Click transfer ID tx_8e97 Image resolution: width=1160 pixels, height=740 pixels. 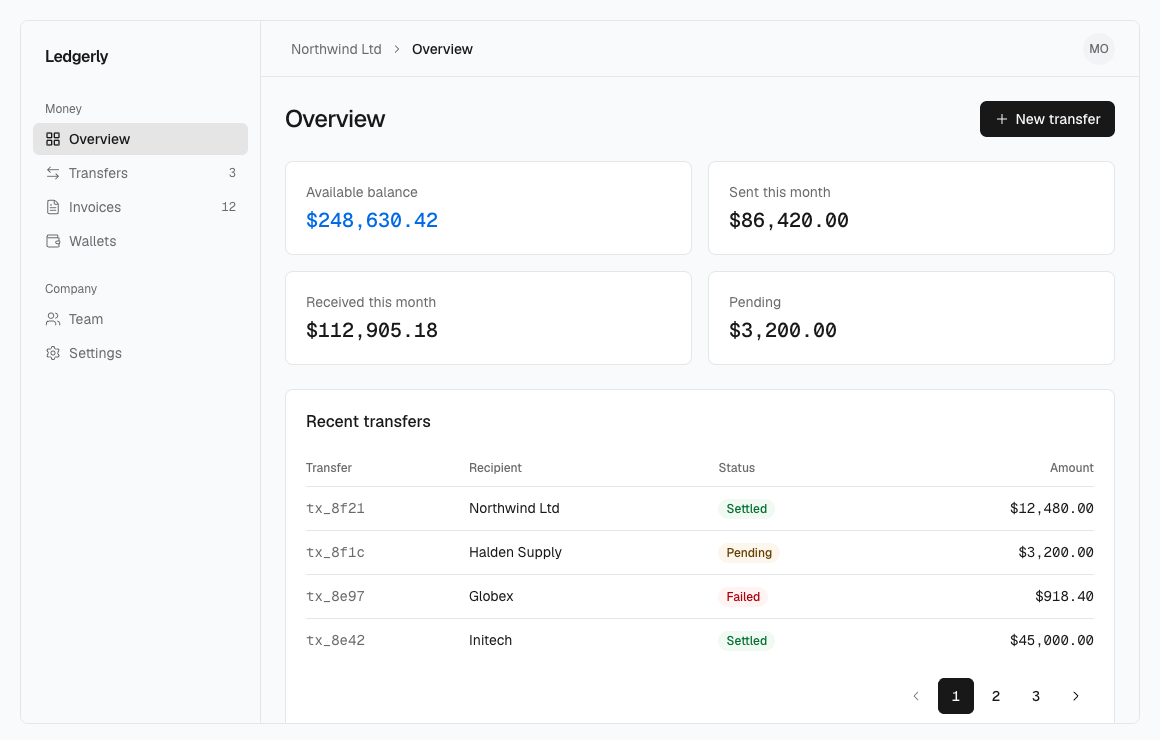click(335, 596)
